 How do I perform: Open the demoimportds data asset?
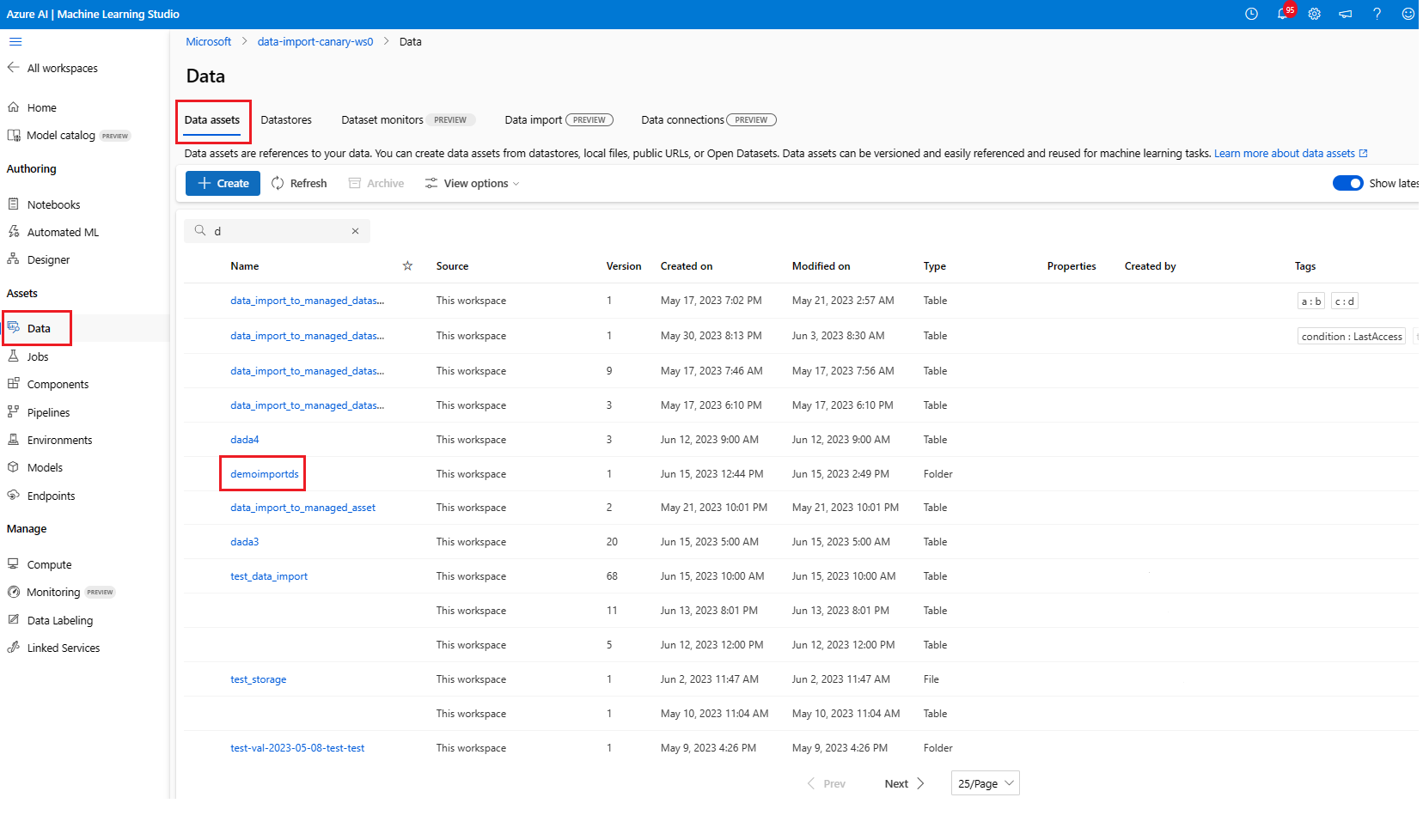(x=264, y=474)
